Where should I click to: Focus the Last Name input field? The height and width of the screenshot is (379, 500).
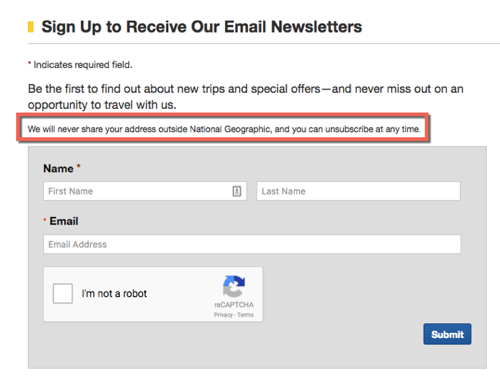[x=358, y=191]
